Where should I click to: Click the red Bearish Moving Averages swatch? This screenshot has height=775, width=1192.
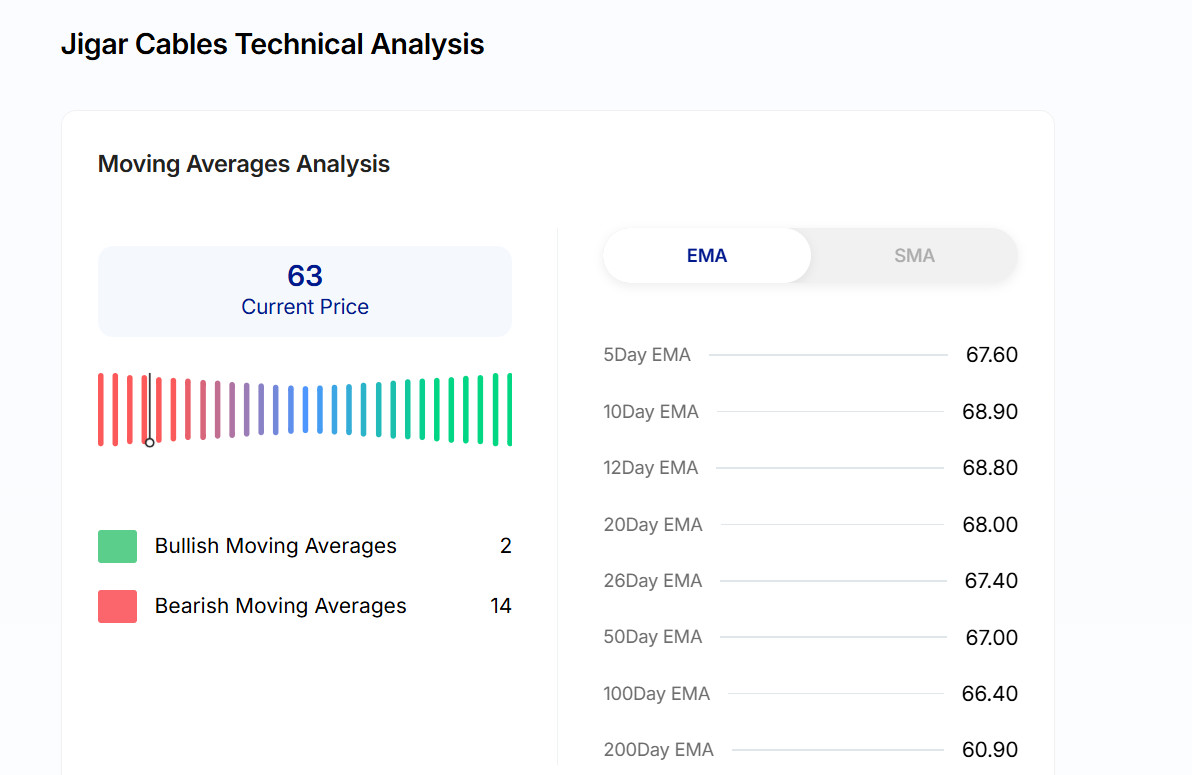point(117,606)
